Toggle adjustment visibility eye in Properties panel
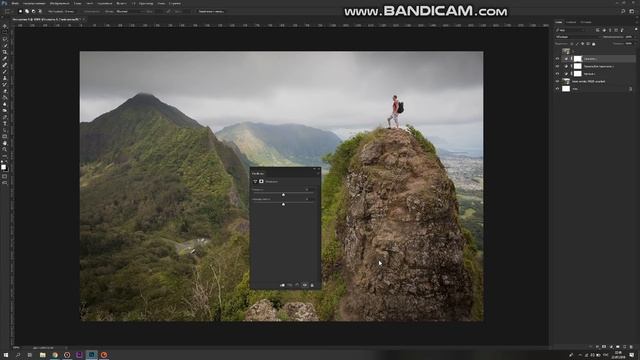This screenshot has width=640, height=360. 304,285
